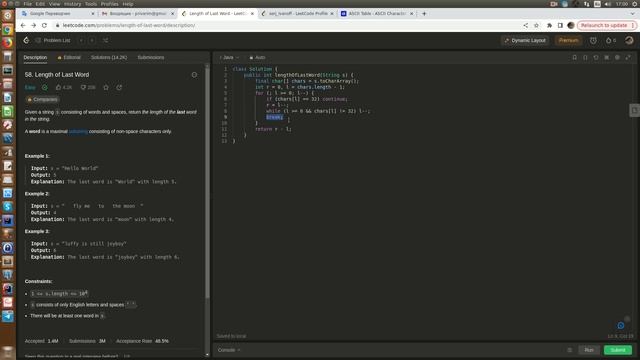Viewport: 640px width, 360px height.
Task: Click the Run button
Action: [589, 350]
